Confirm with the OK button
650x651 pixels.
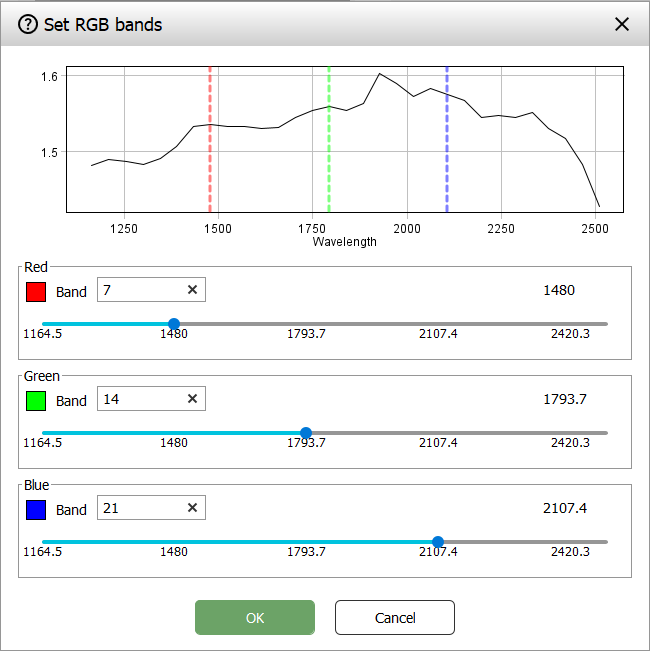(255, 618)
